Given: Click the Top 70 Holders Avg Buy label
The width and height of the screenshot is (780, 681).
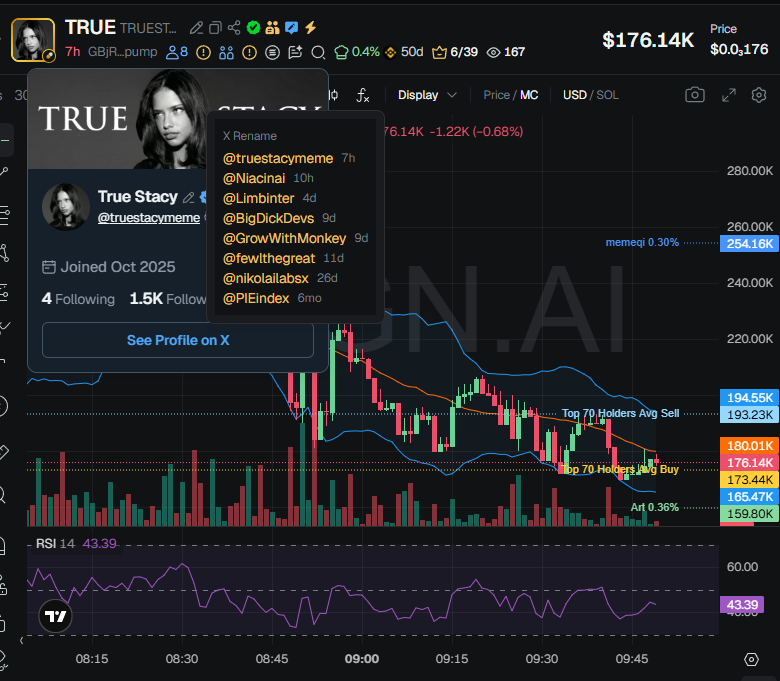Looking at the screenshot, I should coord(620,469).
